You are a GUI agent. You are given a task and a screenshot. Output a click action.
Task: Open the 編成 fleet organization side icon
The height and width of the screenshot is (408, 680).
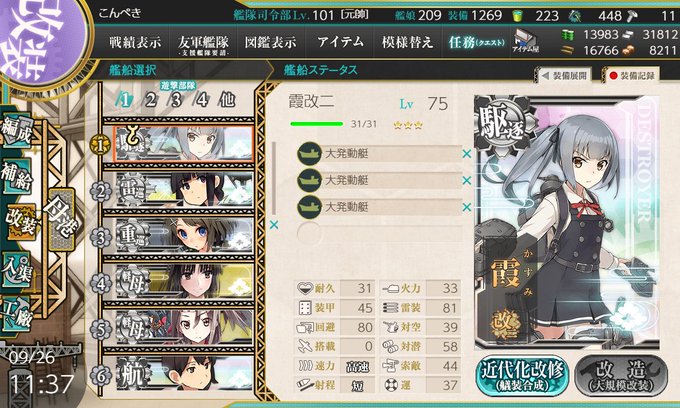[17, 131]
